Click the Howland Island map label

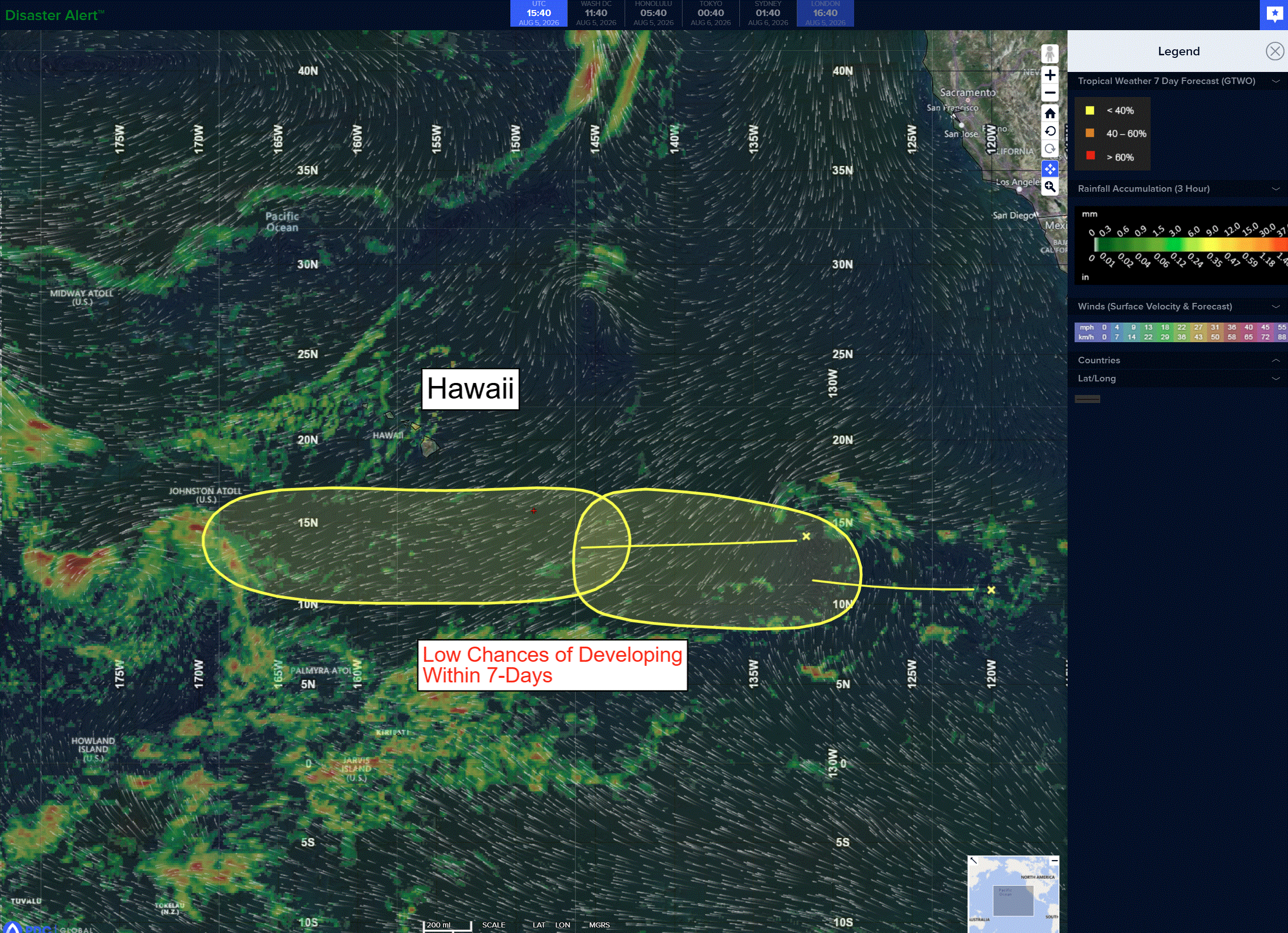[93, 749]
